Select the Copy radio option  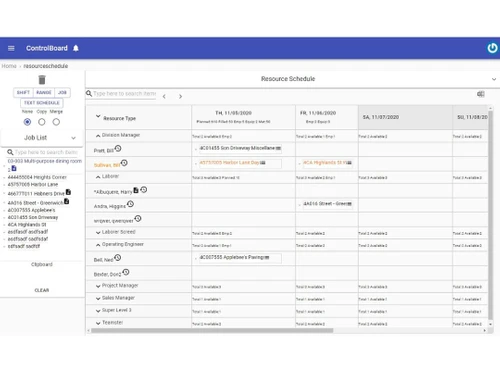pos(42,122)
